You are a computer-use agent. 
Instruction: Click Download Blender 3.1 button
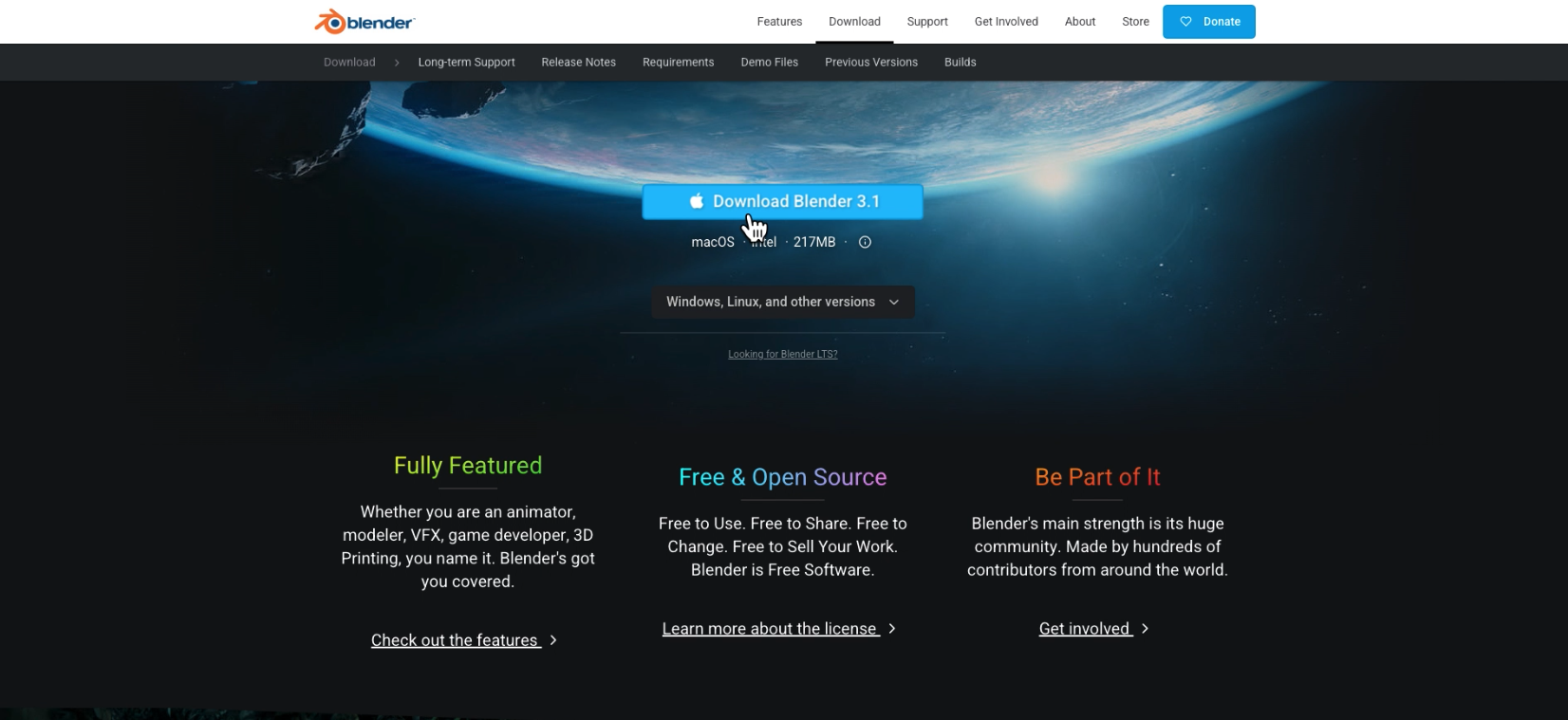click(x=782, y=202)
